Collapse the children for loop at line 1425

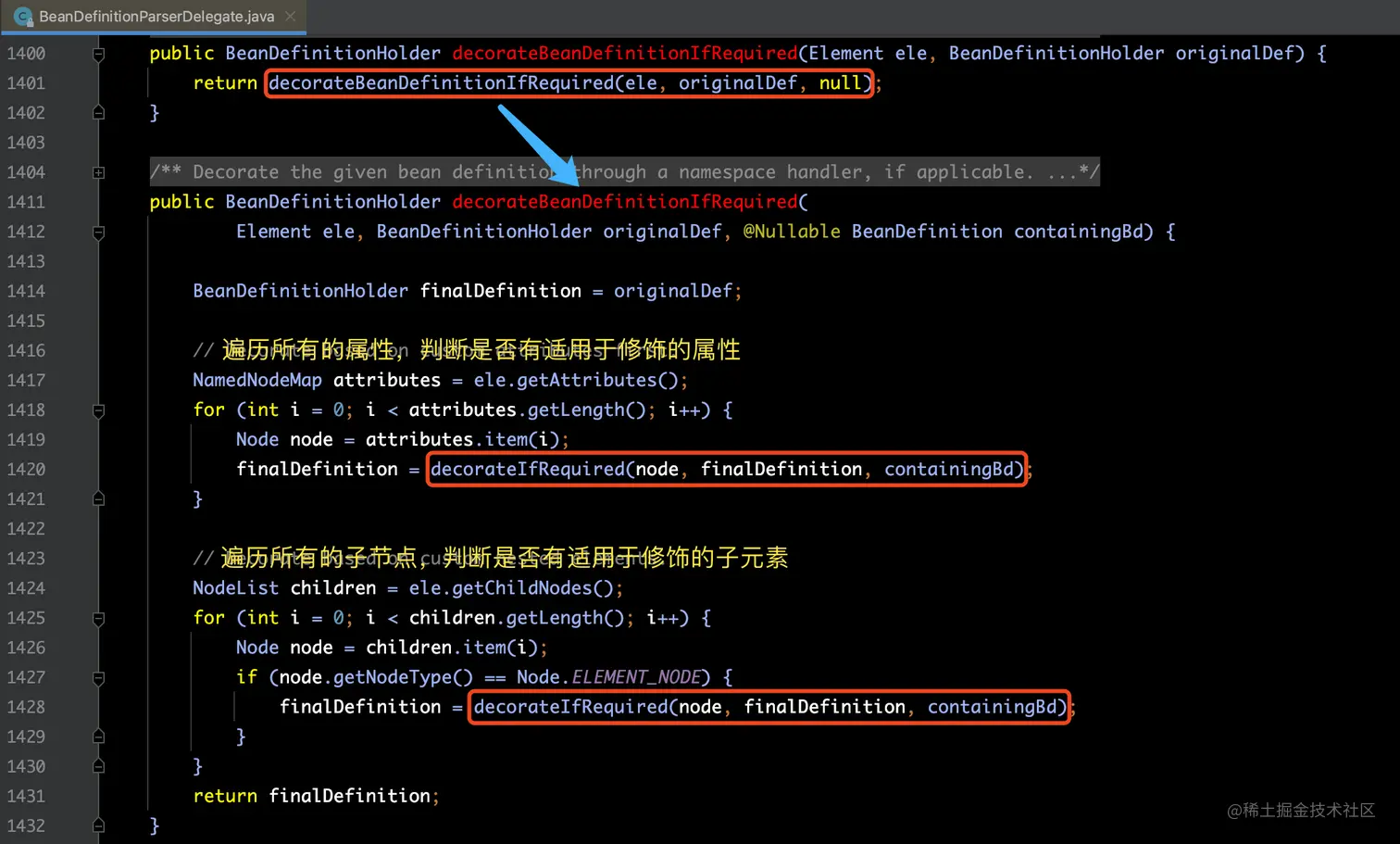coord(98,618)
